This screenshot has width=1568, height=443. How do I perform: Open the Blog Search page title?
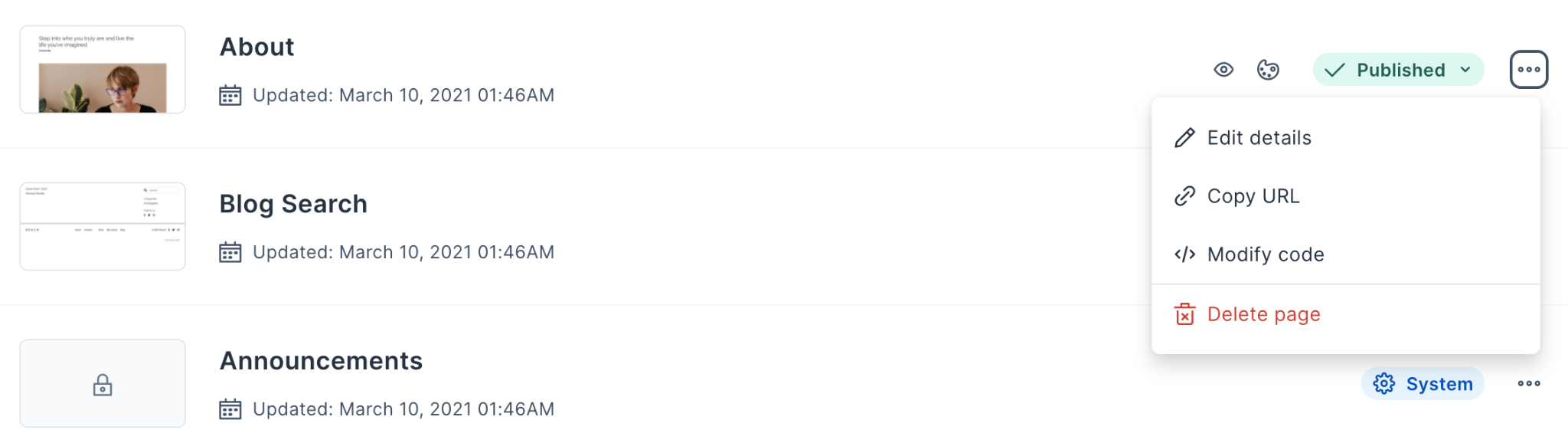click(293, 204)
